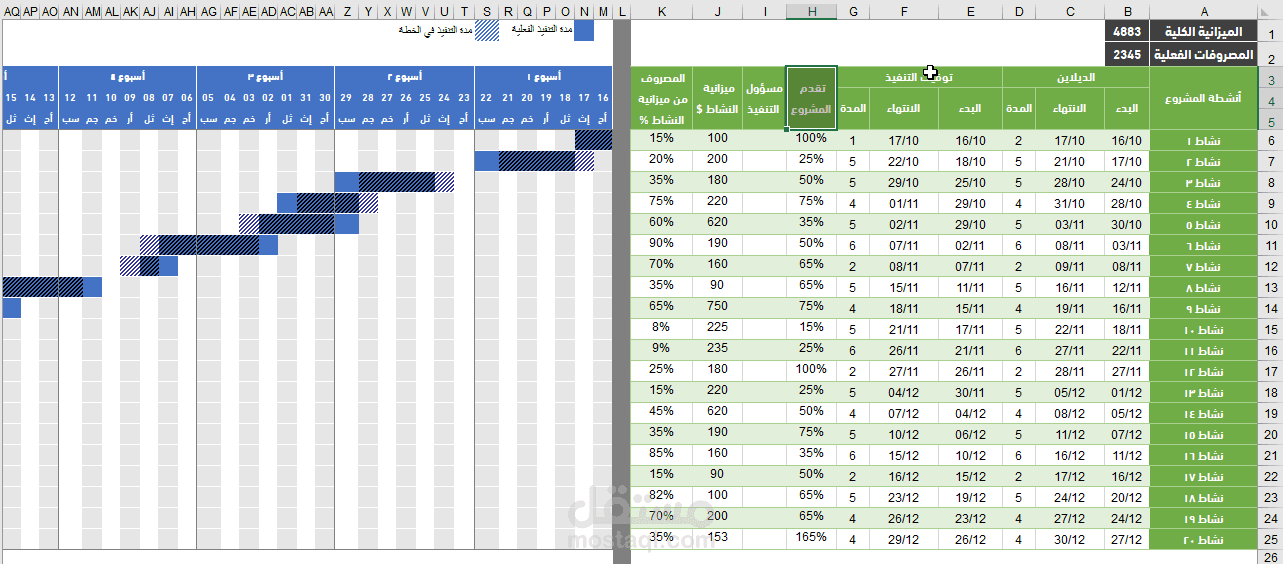Image resolution: width=1283 pixels, height=564 pixels.
Task: Click the مدة التنفيذ الفعلية legend label
Action: (x=542, y=30)
